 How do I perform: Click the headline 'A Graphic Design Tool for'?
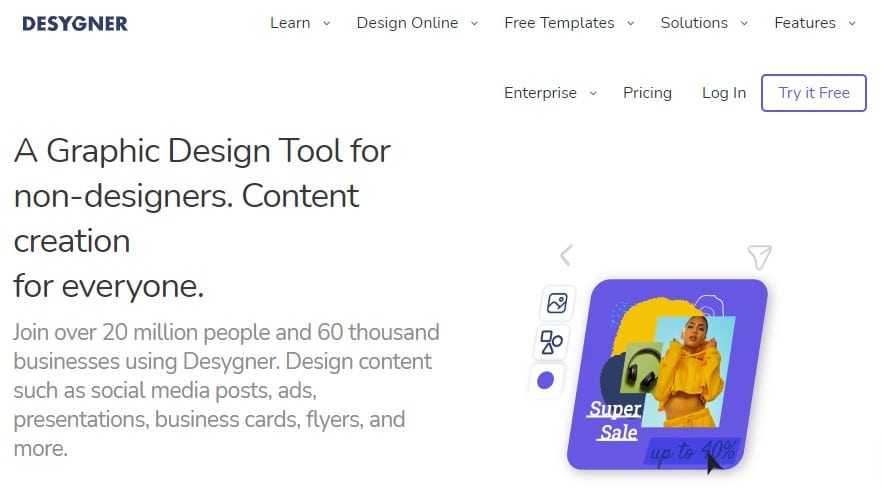[x=202, y=152]
